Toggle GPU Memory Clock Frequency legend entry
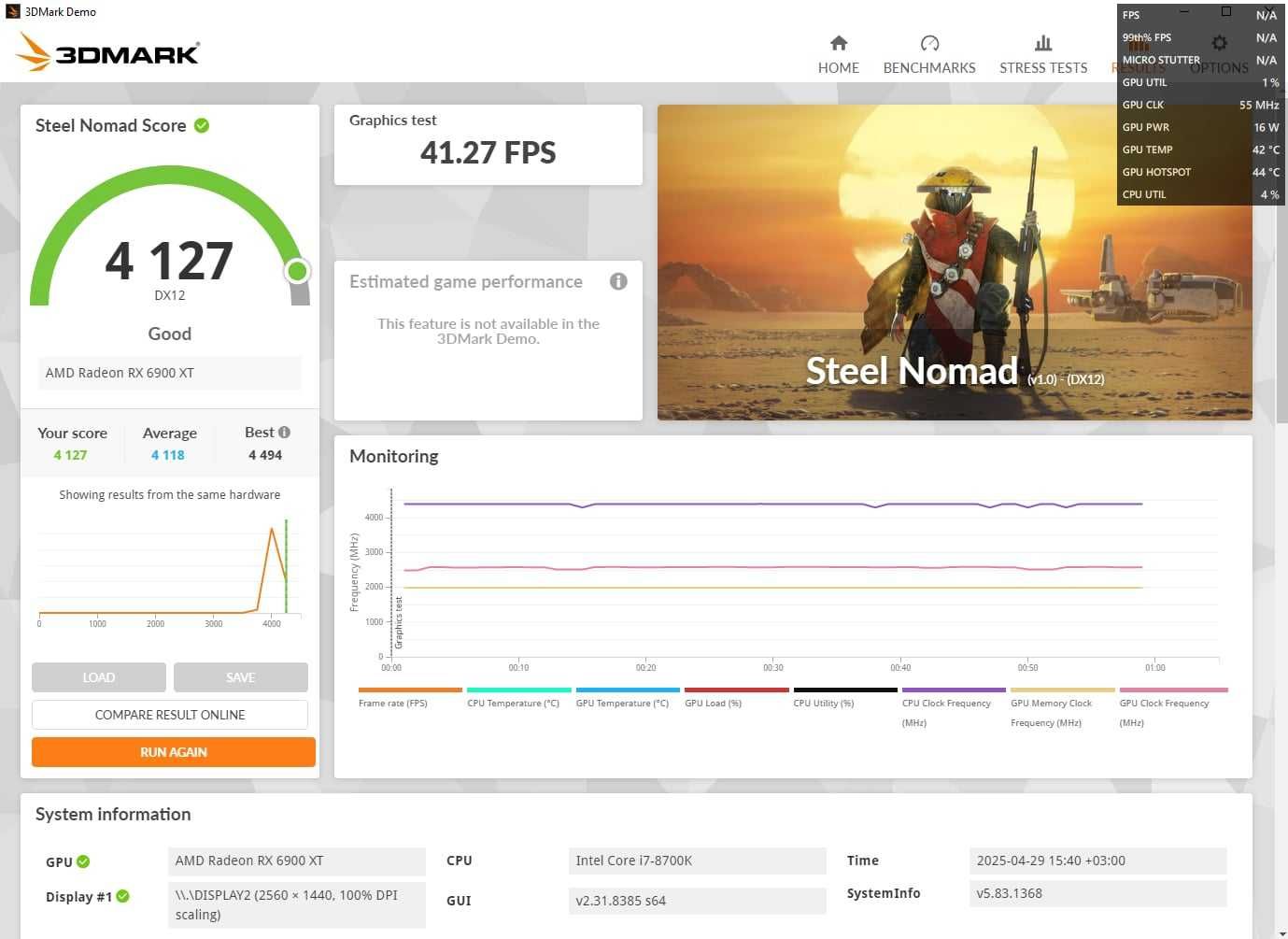This screenshot has width=1288, height=939. pyautogui.click(x=1063, y=708)
